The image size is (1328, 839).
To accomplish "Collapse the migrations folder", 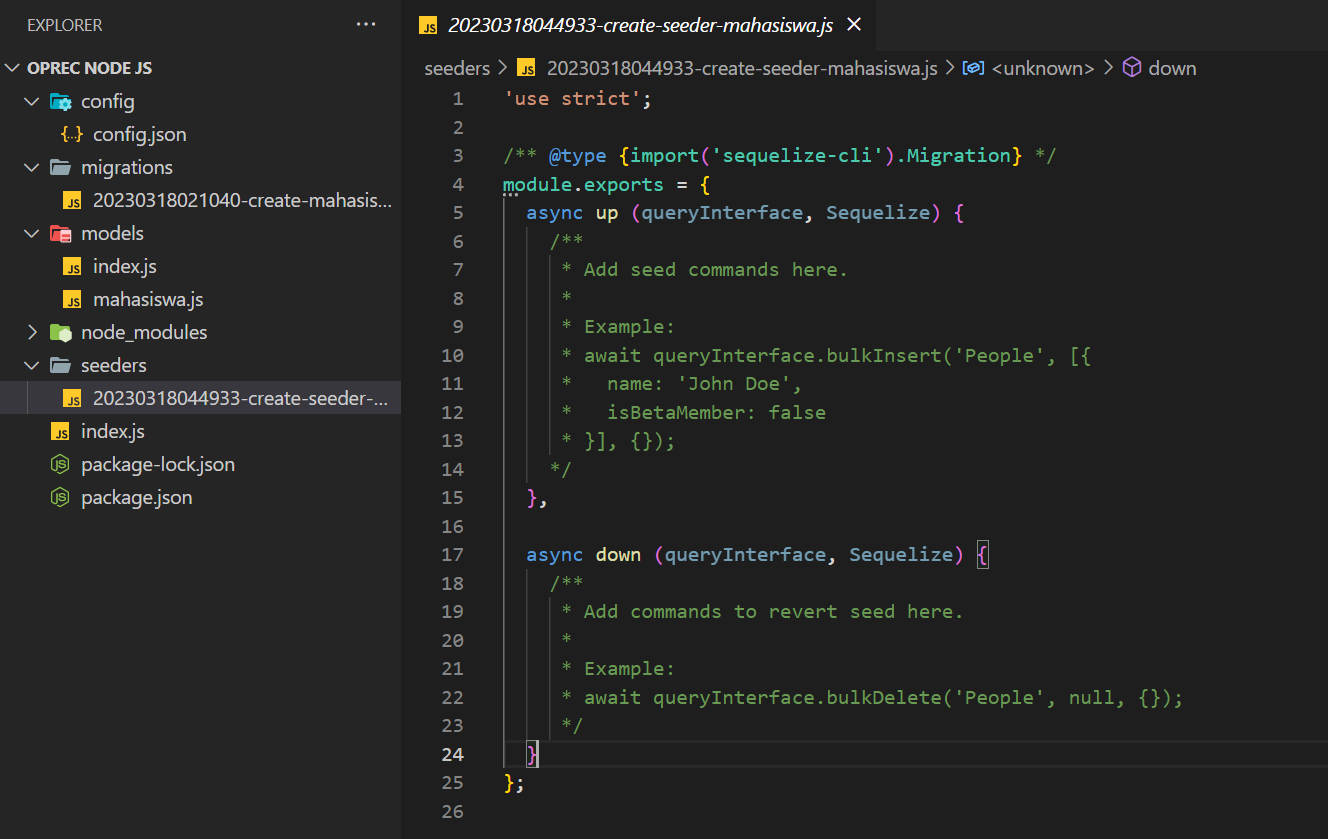I will [31, 166].
